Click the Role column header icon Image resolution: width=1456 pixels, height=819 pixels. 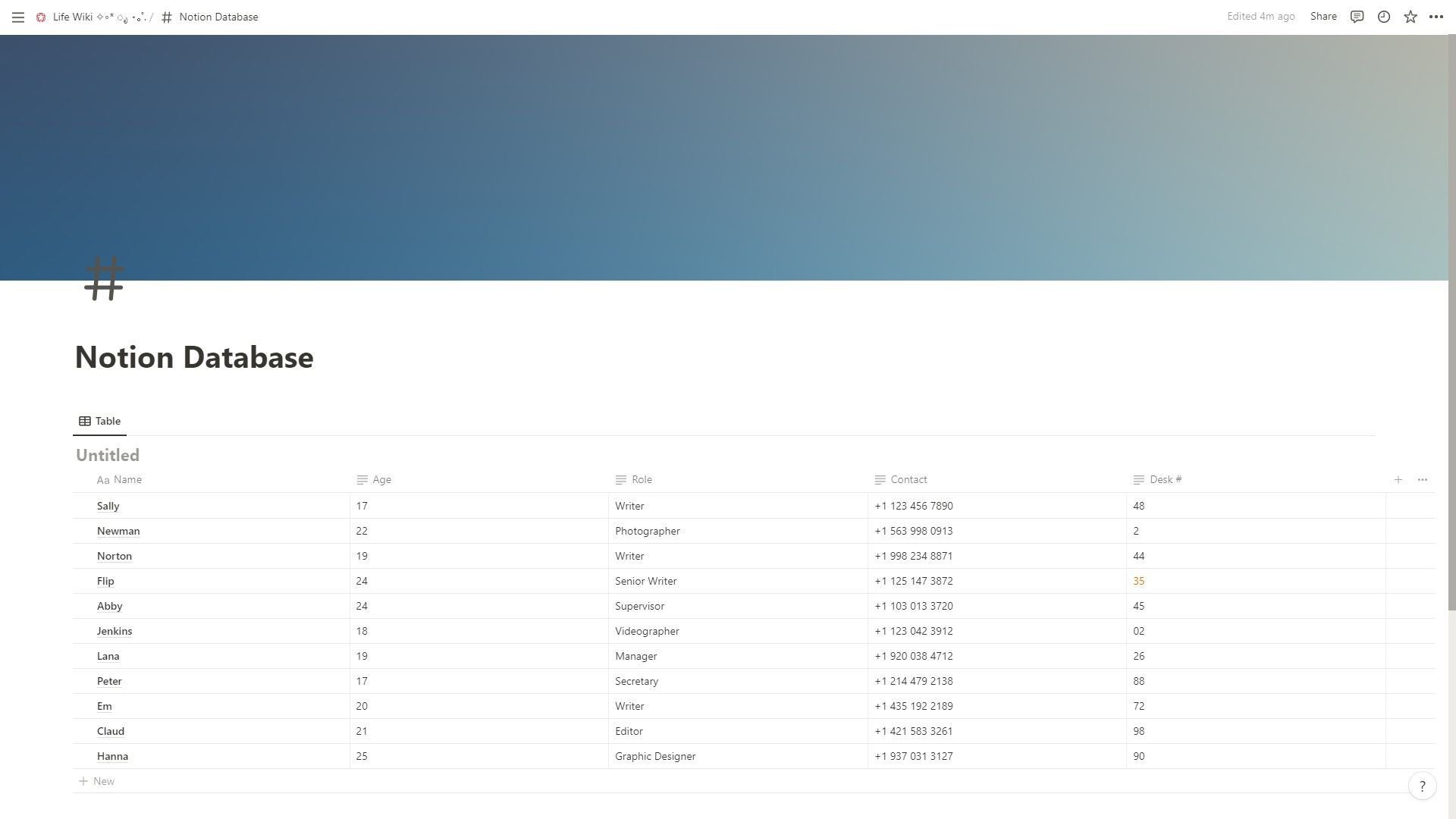[621, 479]
